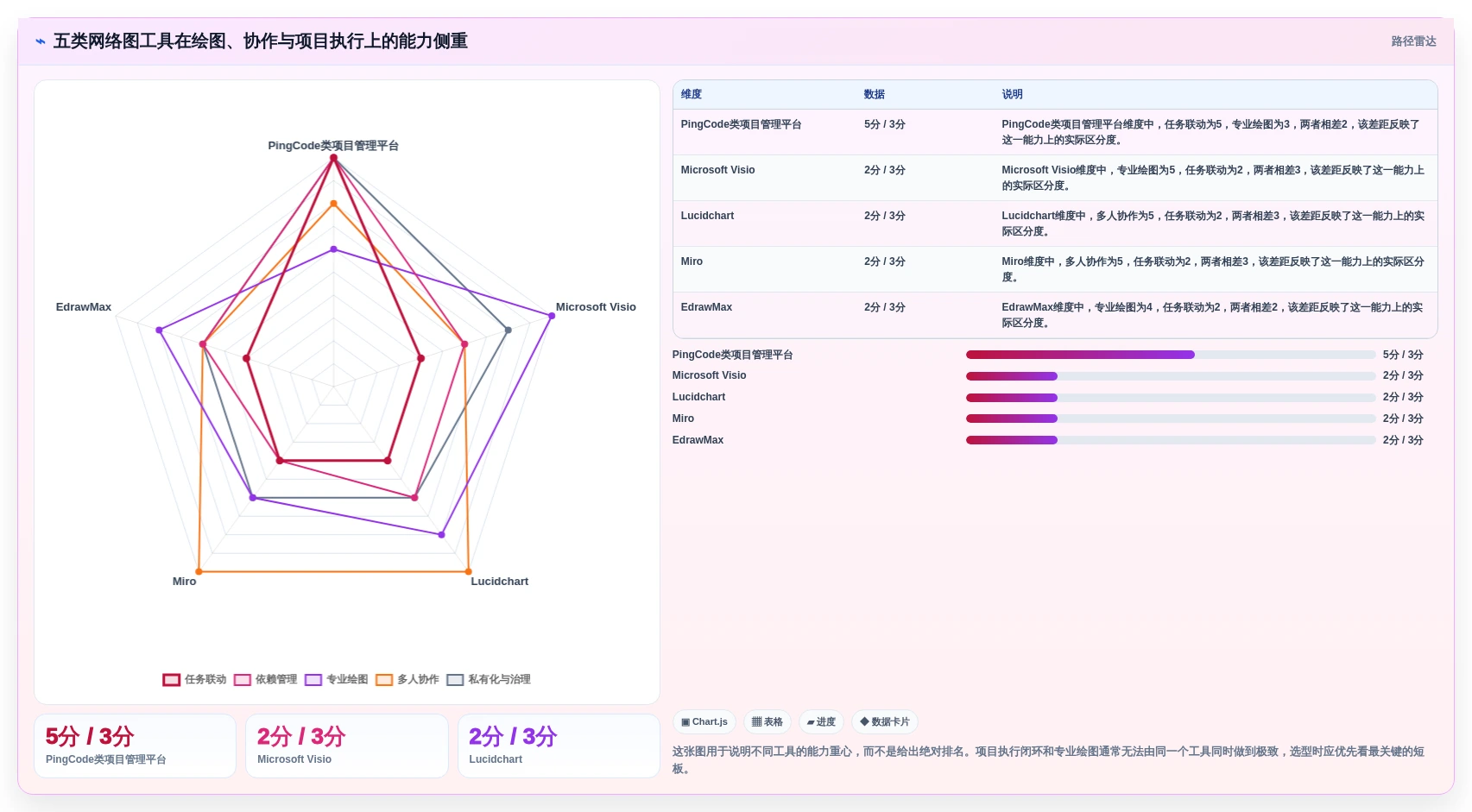Click the Miro radar axis label
Screen dimensions: 1472x812
pyautogui.click(x=184, y=582)
